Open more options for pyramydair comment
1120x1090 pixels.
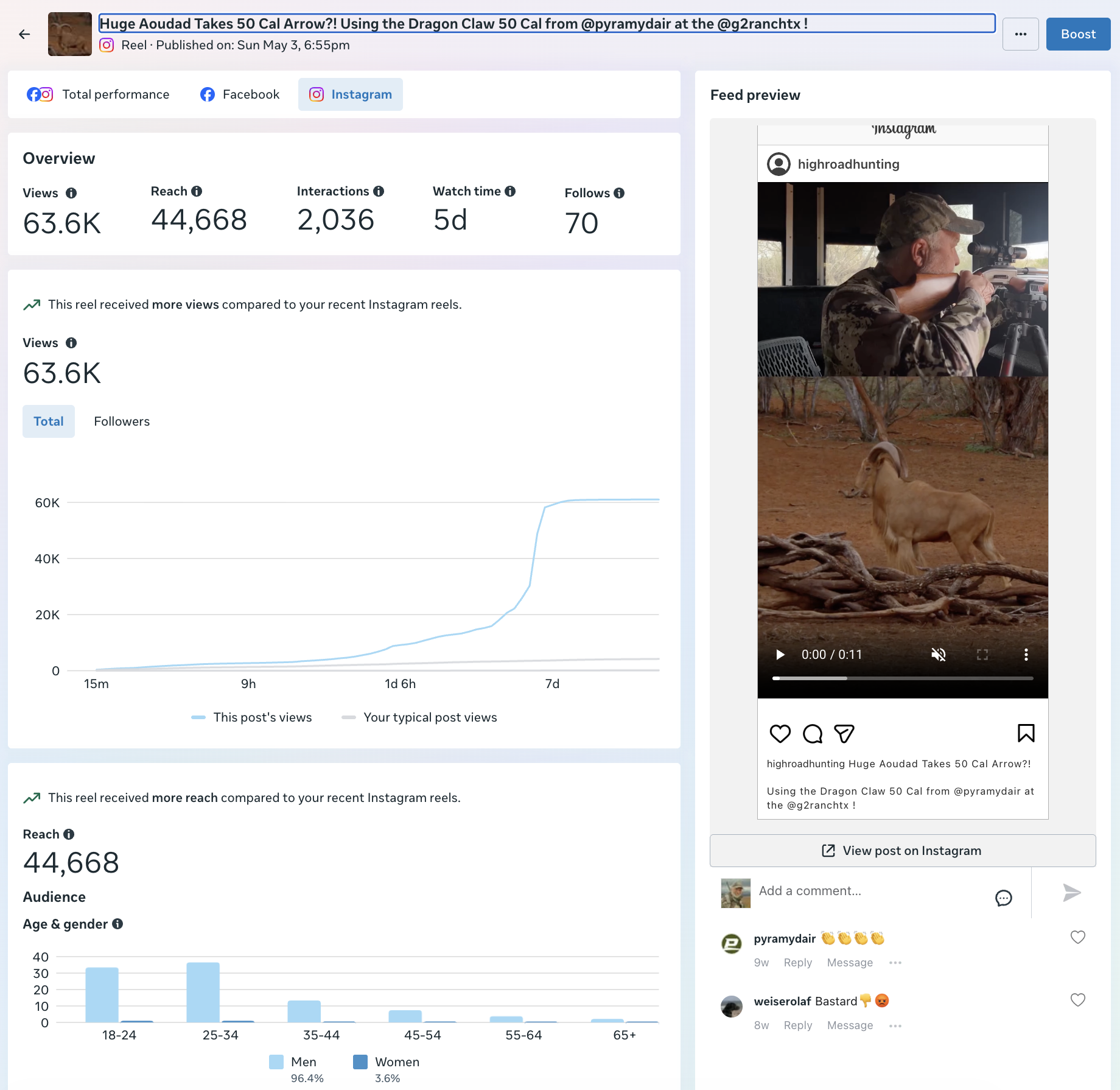tap(895, 963)
